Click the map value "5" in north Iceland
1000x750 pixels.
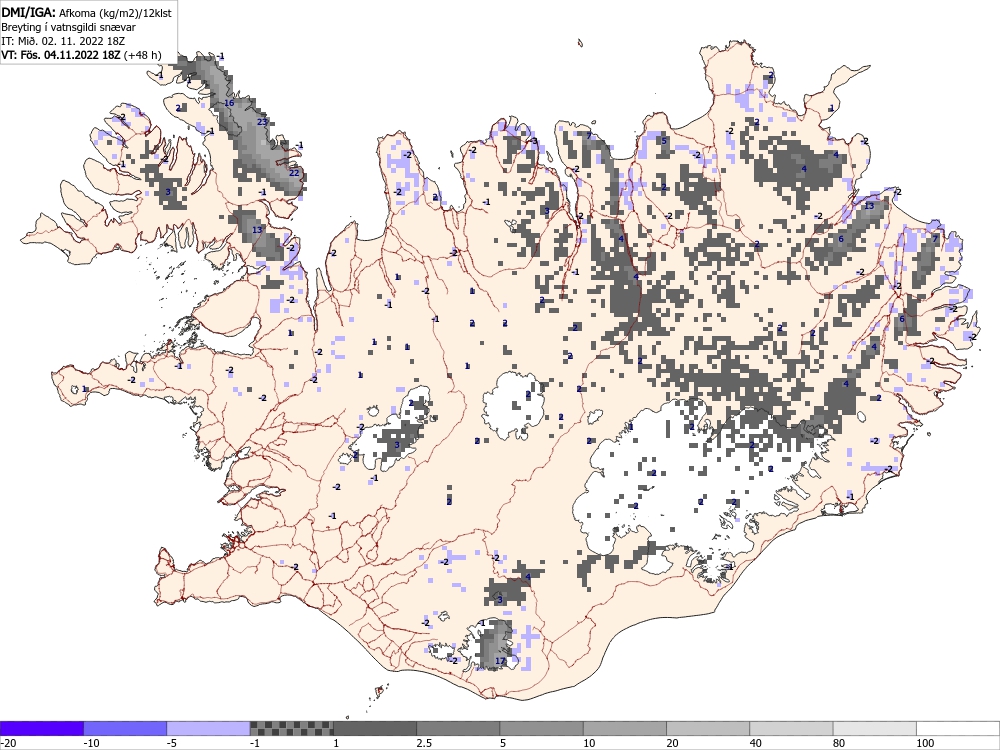pyautogui.click(x=664, y=141)
